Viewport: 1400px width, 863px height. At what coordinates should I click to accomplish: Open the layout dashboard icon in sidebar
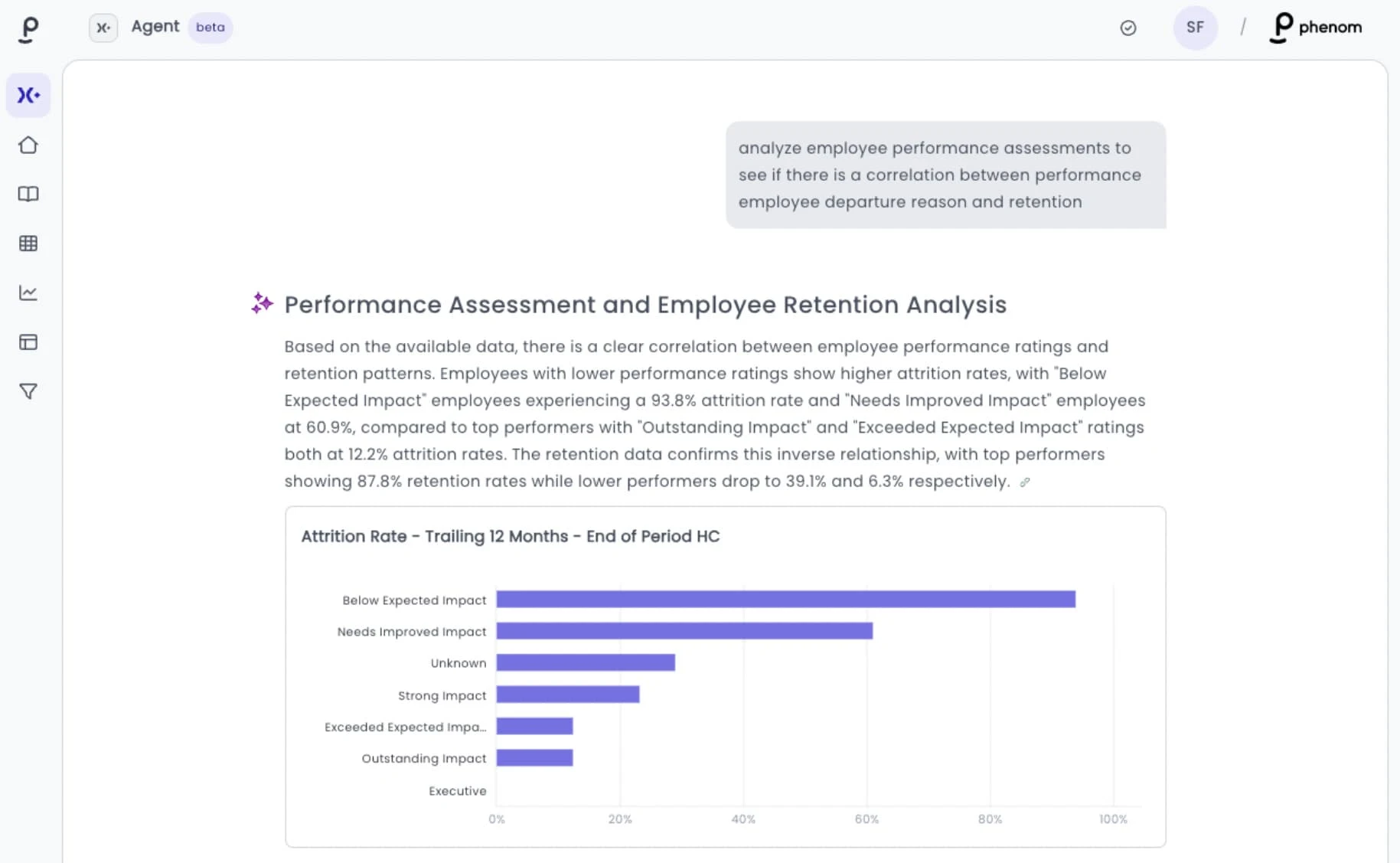coord(28,342)
